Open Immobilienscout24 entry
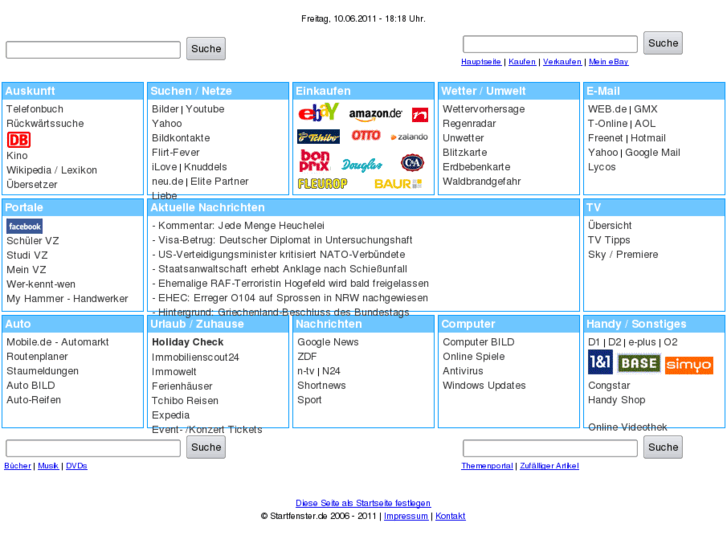Viewport: 727px width, 545px height. pyautogui.click(x=195, y=357)
